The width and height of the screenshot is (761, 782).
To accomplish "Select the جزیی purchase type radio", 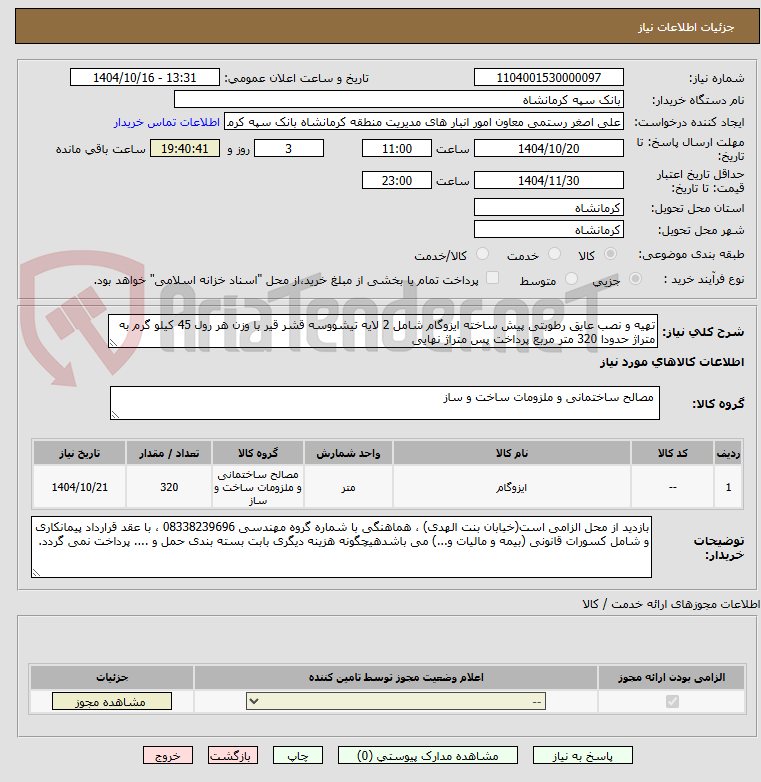I will [635, 279].
